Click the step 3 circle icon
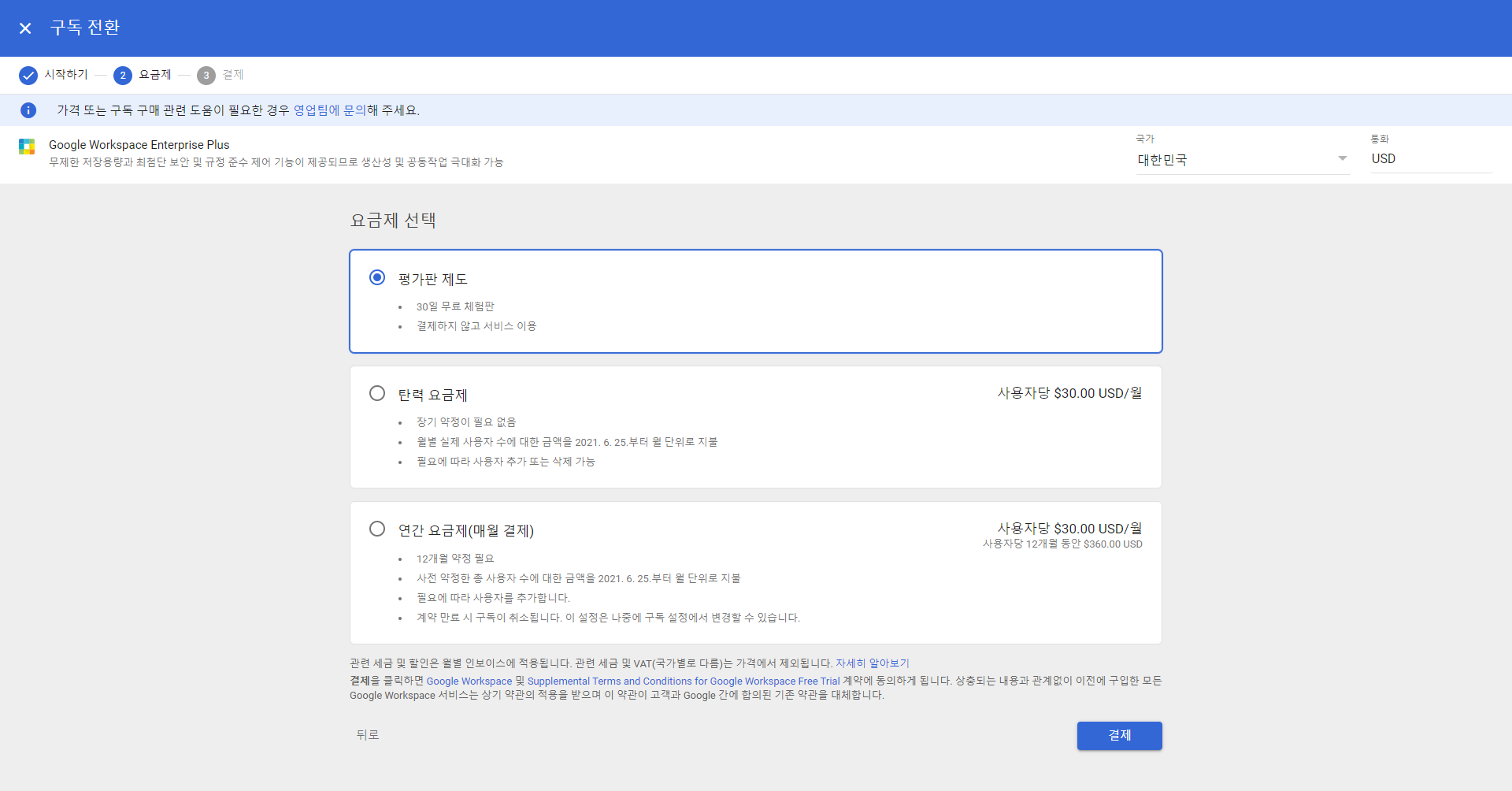Image resolution: width=1512 pixels, height=791 pixels. [206, 76]
